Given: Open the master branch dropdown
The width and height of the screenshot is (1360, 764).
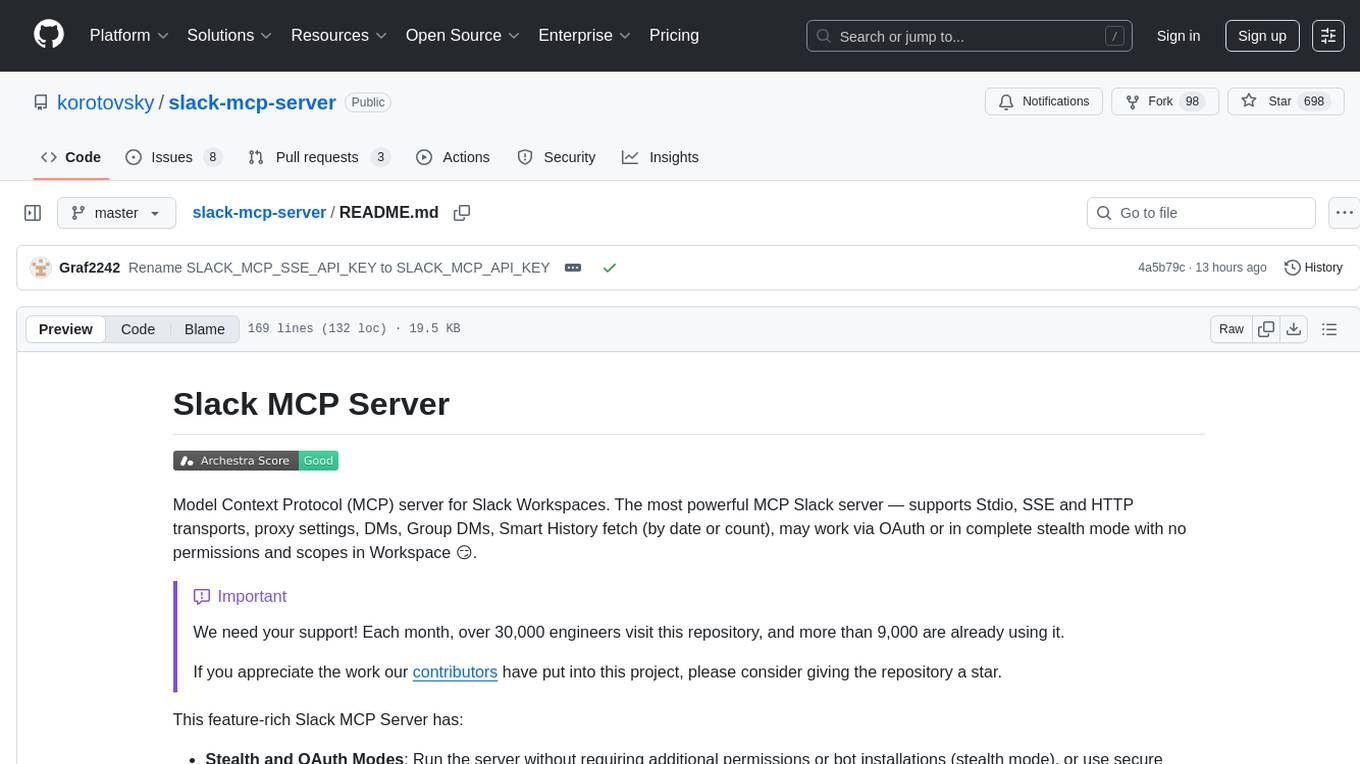Looking at the screenshot, I should tap(117, 213).
